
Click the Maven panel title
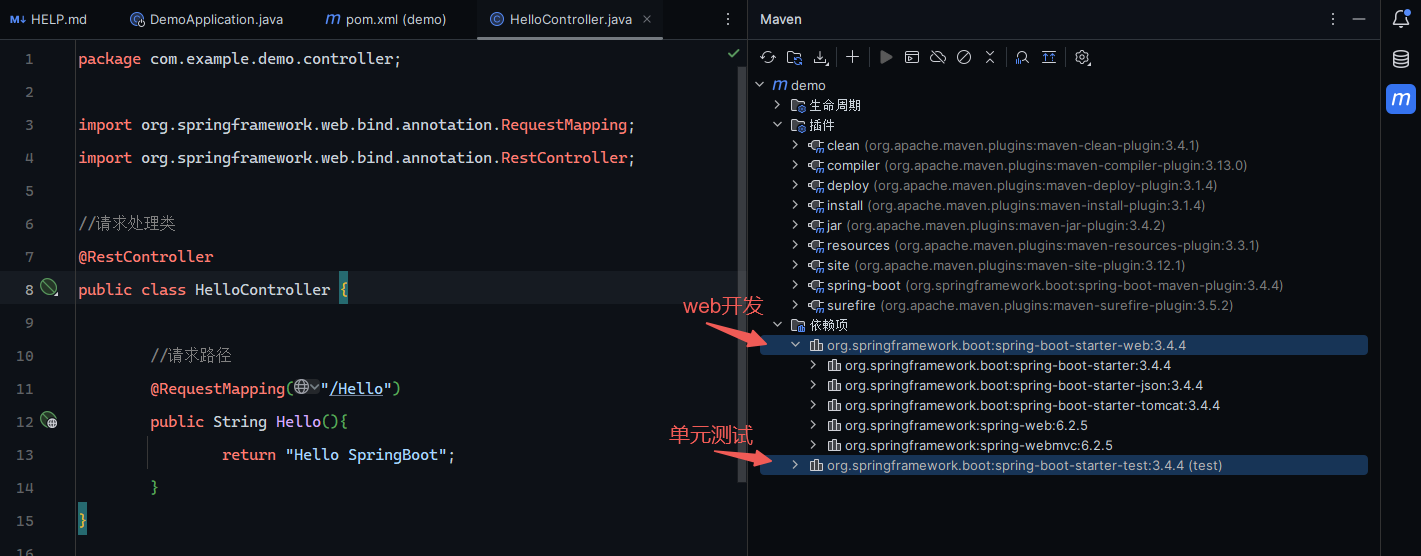click(x=781, y=19)
